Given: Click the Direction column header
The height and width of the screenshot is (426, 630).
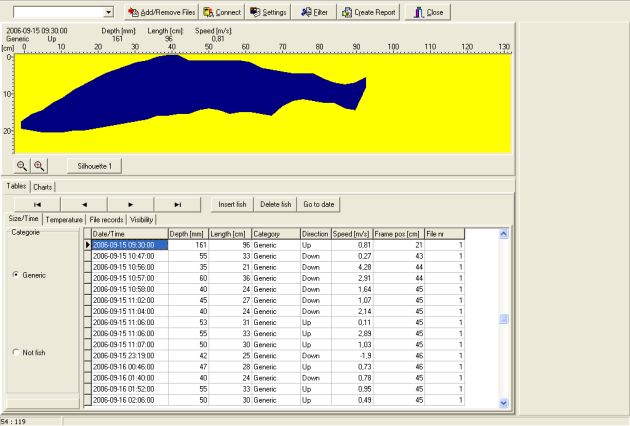Looking at the screenshot, I should point(316,233).
